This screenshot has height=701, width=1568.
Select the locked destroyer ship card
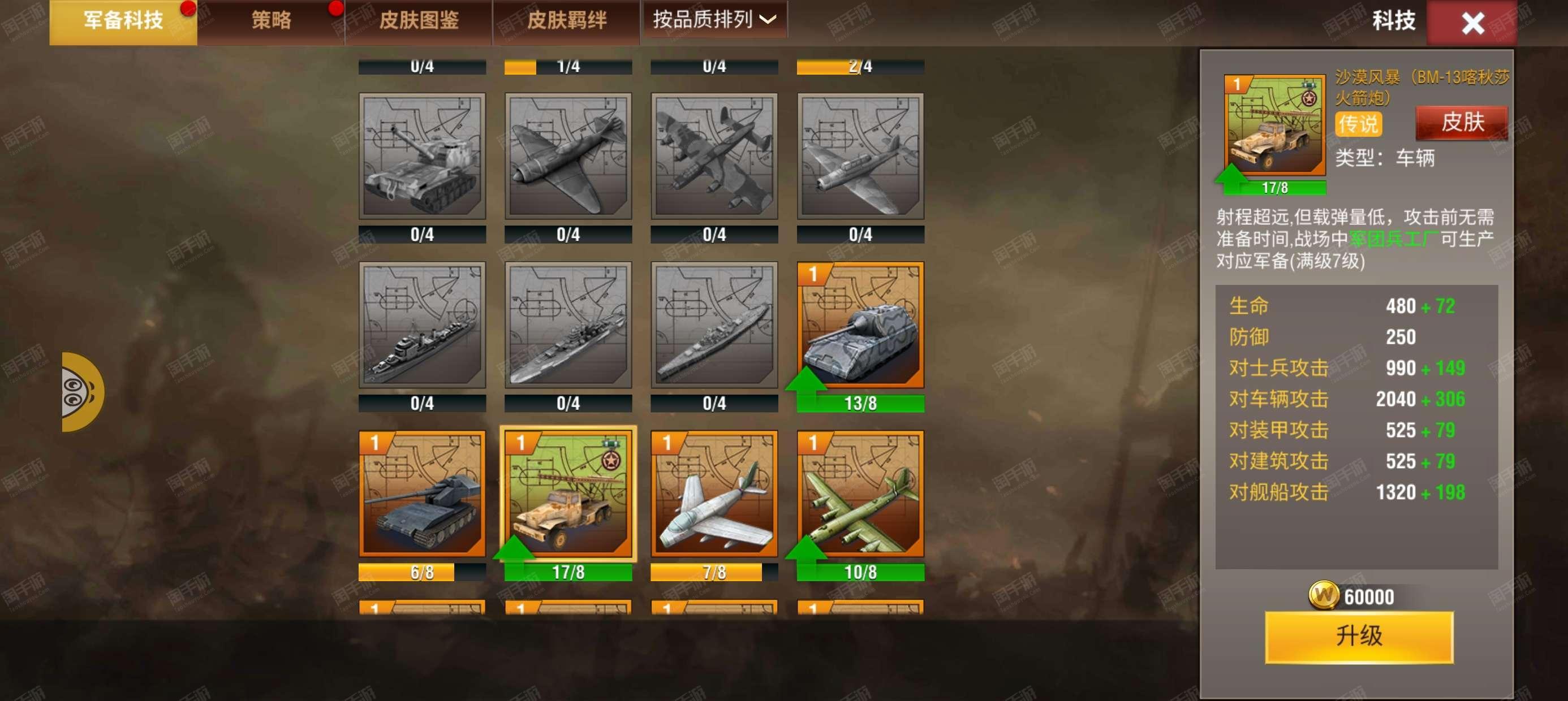pos(422,325)
